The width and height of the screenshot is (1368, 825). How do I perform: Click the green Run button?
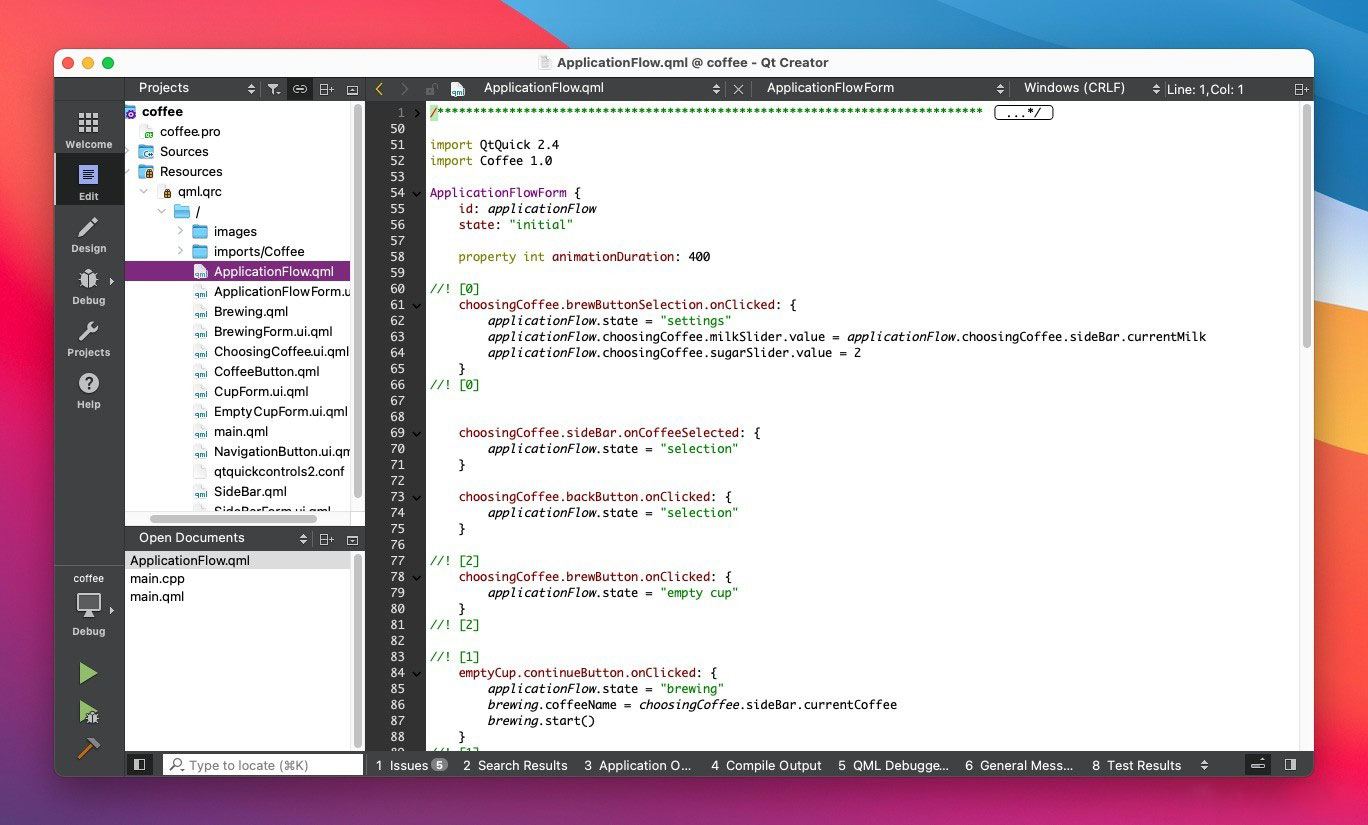point(89,673)
